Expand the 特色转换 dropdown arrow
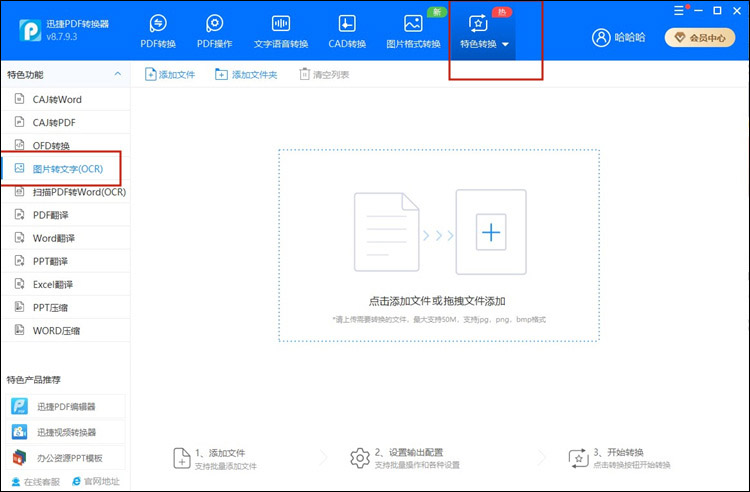This screenshot has width=750, height=492. click(506, 45)
